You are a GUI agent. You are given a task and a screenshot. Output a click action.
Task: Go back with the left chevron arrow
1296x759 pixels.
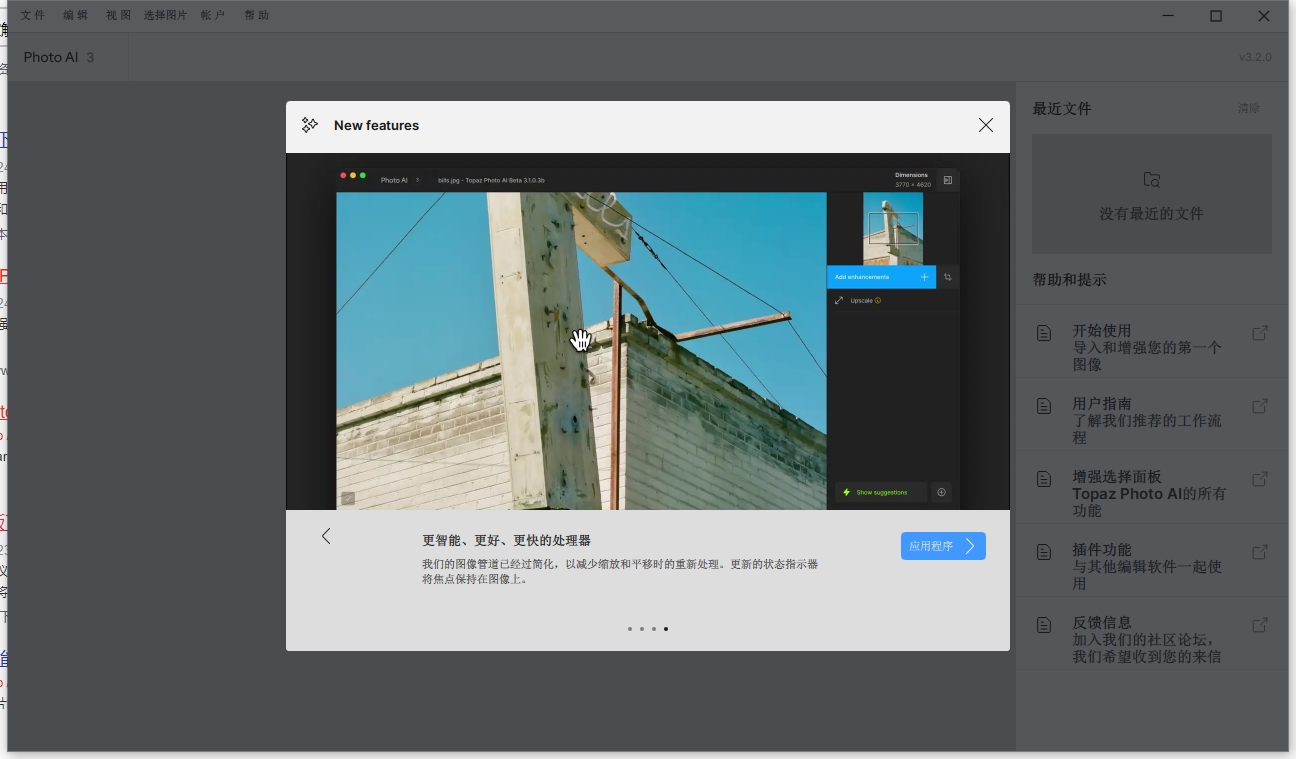click(x=326, y=536)
